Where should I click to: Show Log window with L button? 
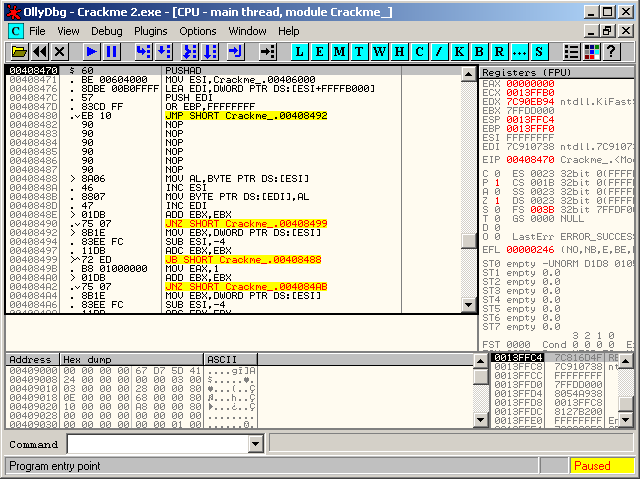(x=299, y=52)
